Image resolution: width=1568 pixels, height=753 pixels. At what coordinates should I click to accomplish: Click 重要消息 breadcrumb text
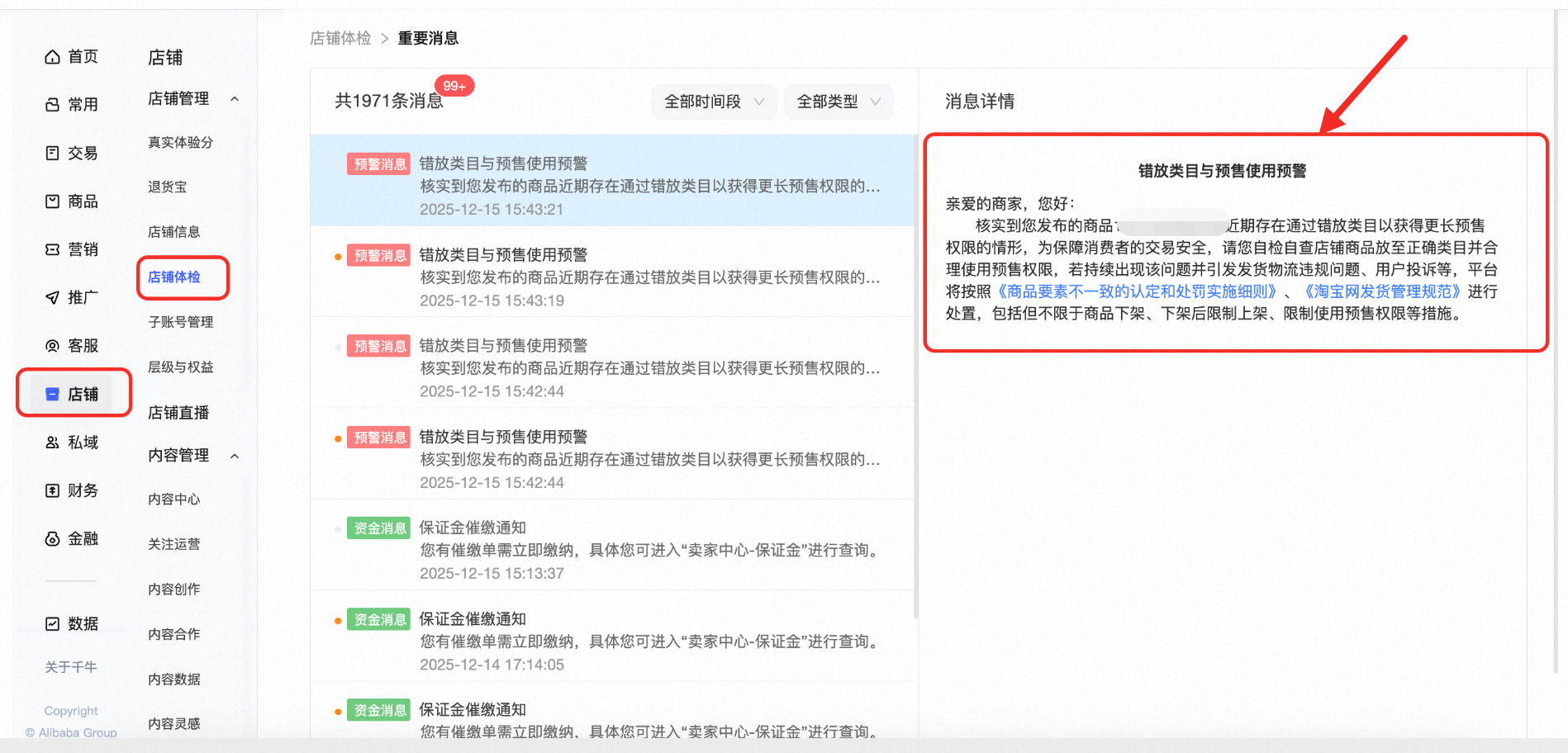428,38
